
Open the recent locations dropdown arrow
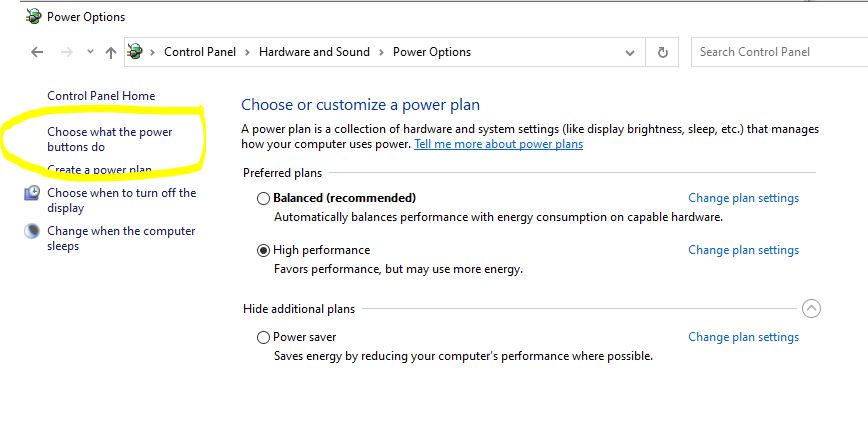(x=90, y=51)
